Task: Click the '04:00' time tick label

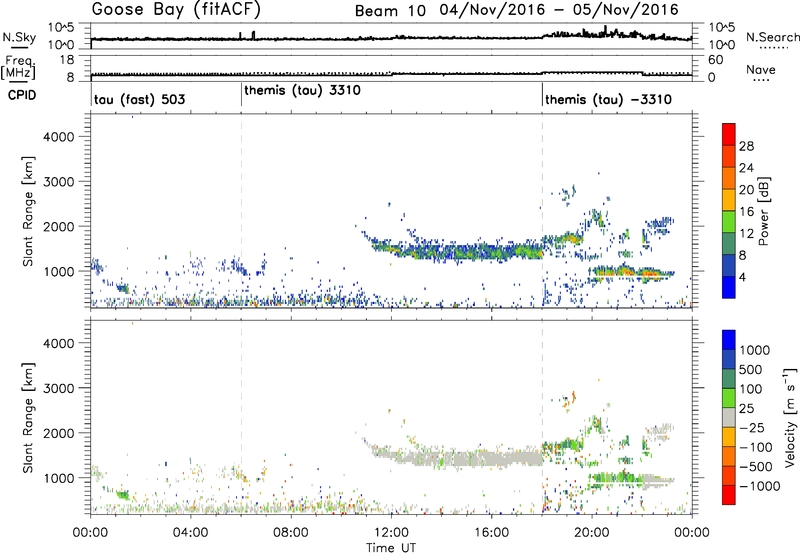Action: 190,533
